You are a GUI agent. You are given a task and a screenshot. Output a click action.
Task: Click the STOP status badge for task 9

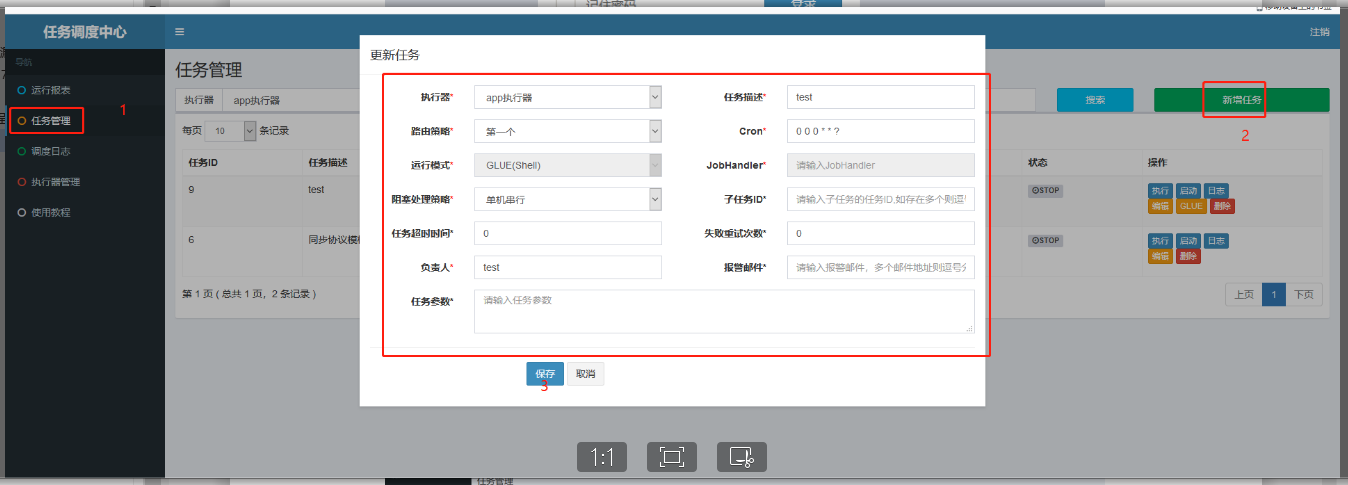1044,190
